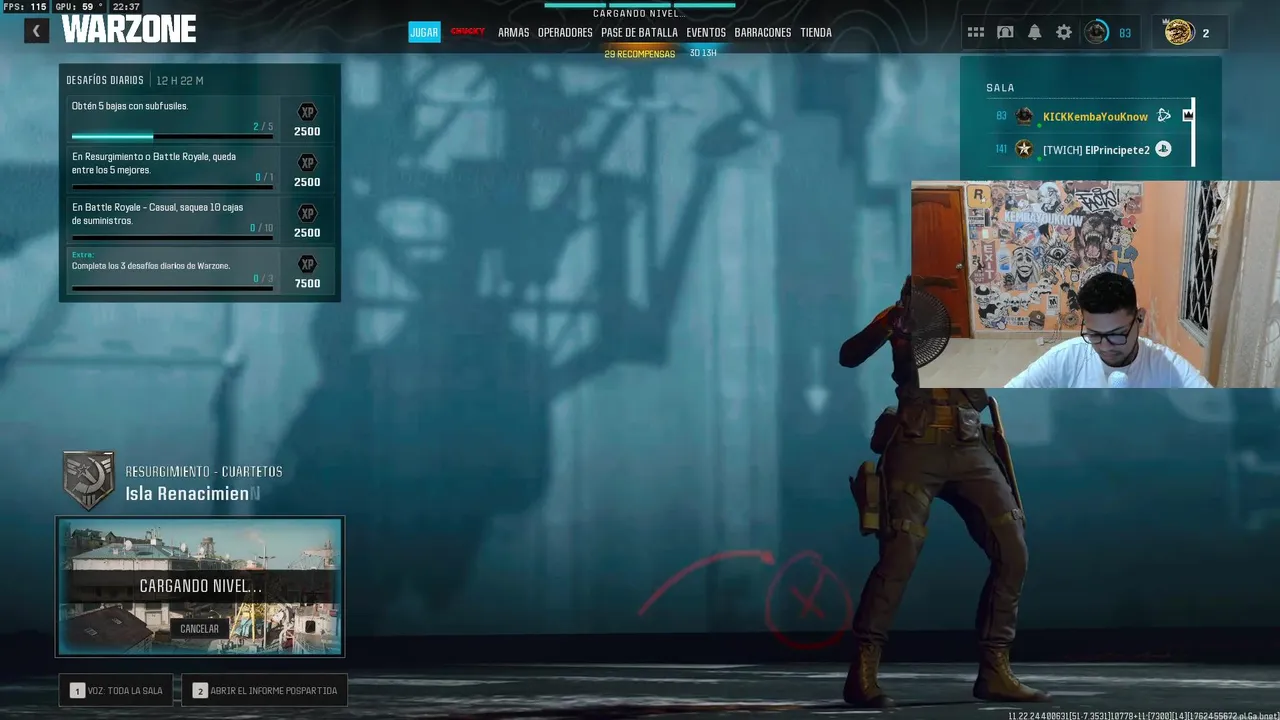Click the PlayStation icon beside ElPrincipete2

[x=1163, y=149]
